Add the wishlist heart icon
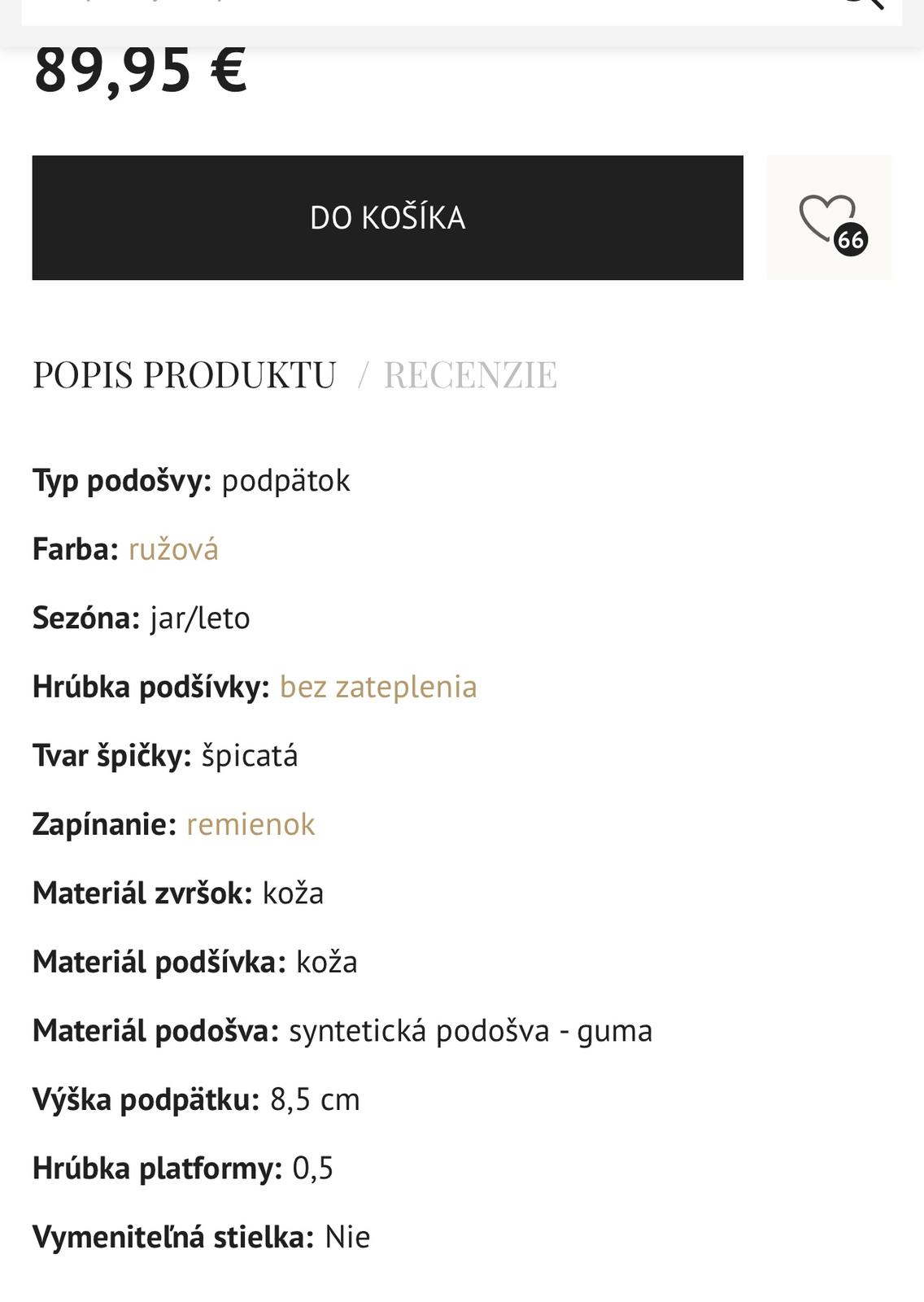The height and width of the screenshot is (1302, 924). pos(825,217)
